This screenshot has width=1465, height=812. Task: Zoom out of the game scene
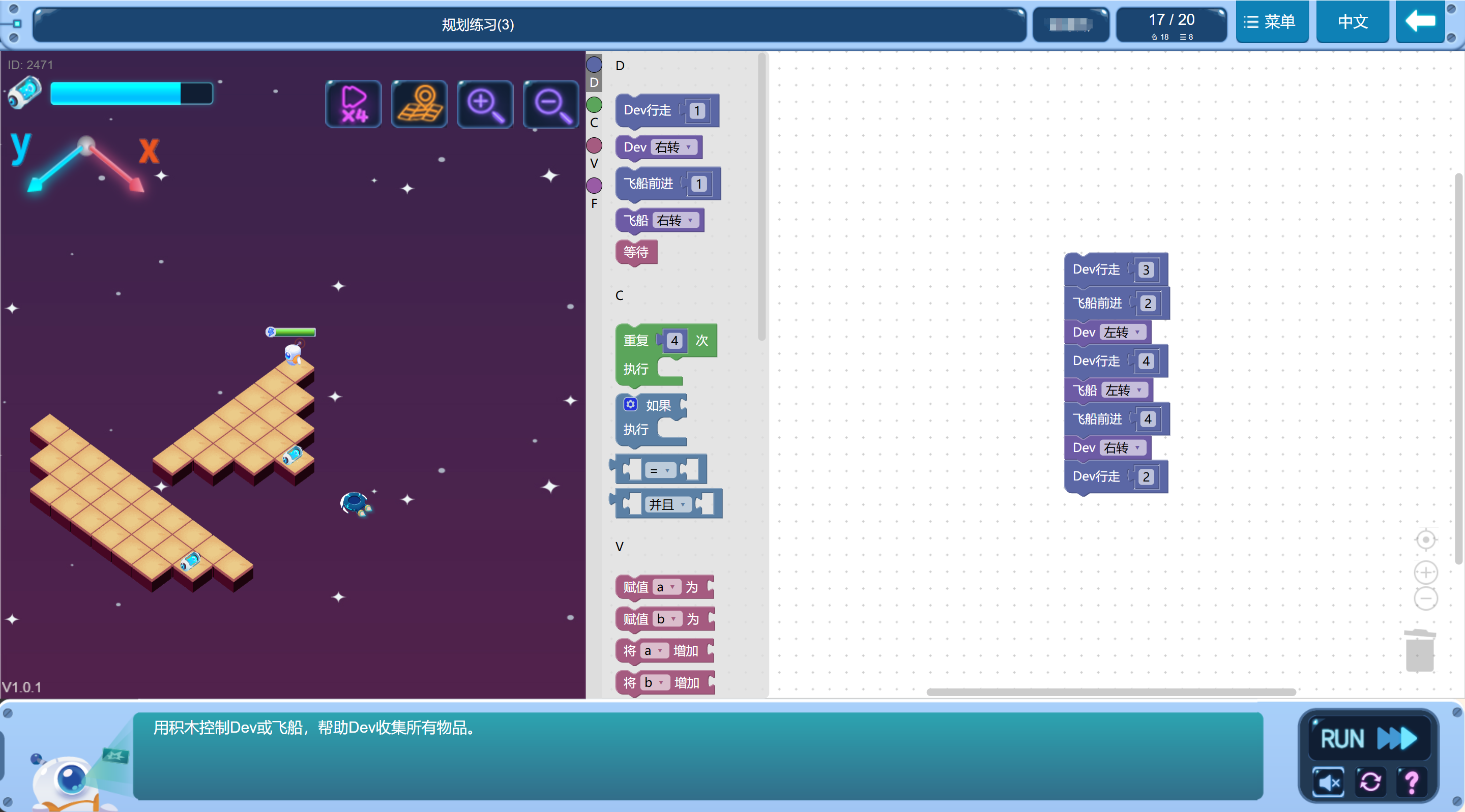tap(550, 104)
